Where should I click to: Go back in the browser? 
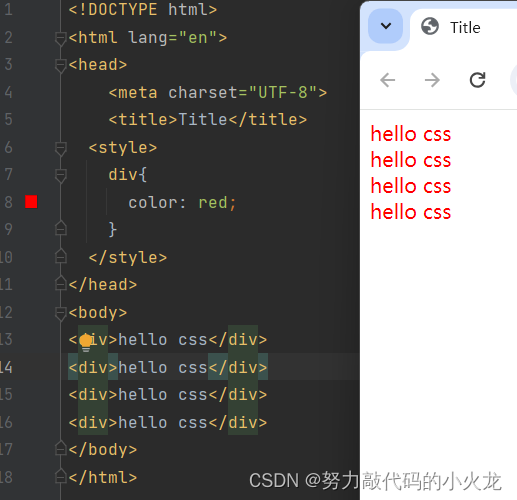pyautogui.click(x=388, y=80)
